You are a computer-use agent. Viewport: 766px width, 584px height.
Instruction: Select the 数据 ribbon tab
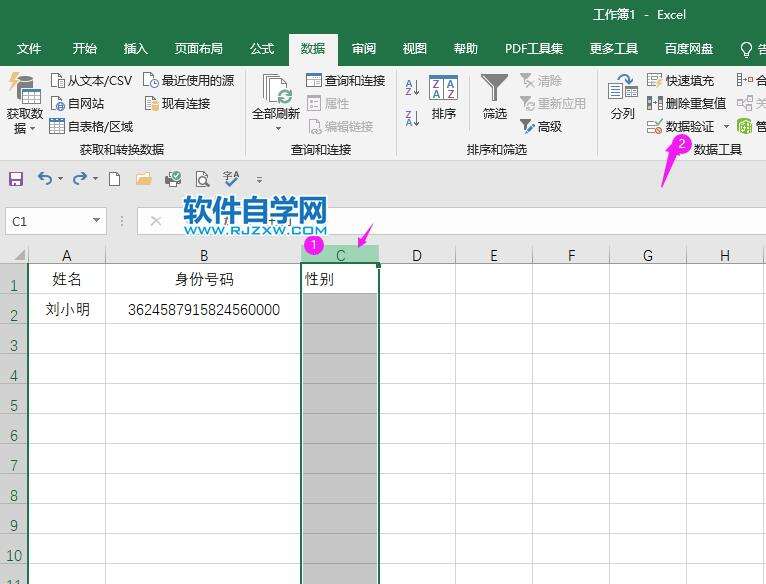click(x=313, y=49)
